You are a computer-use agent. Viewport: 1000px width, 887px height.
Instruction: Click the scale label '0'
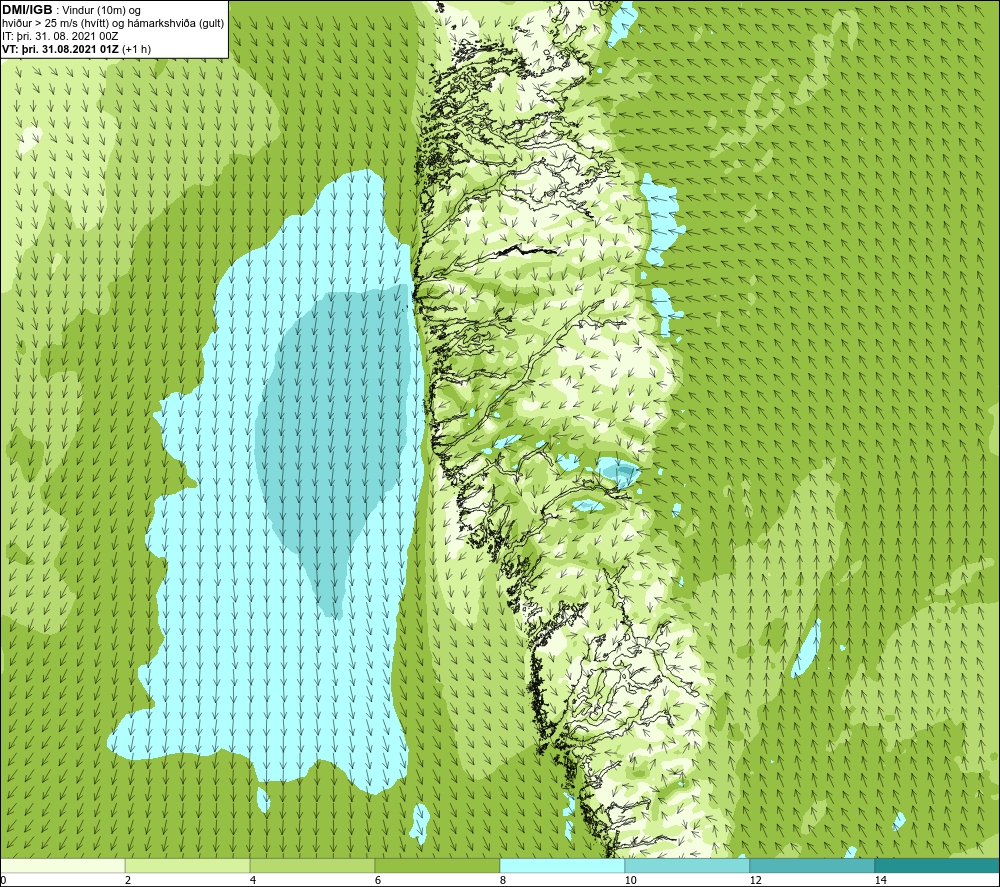click(3, 881)
